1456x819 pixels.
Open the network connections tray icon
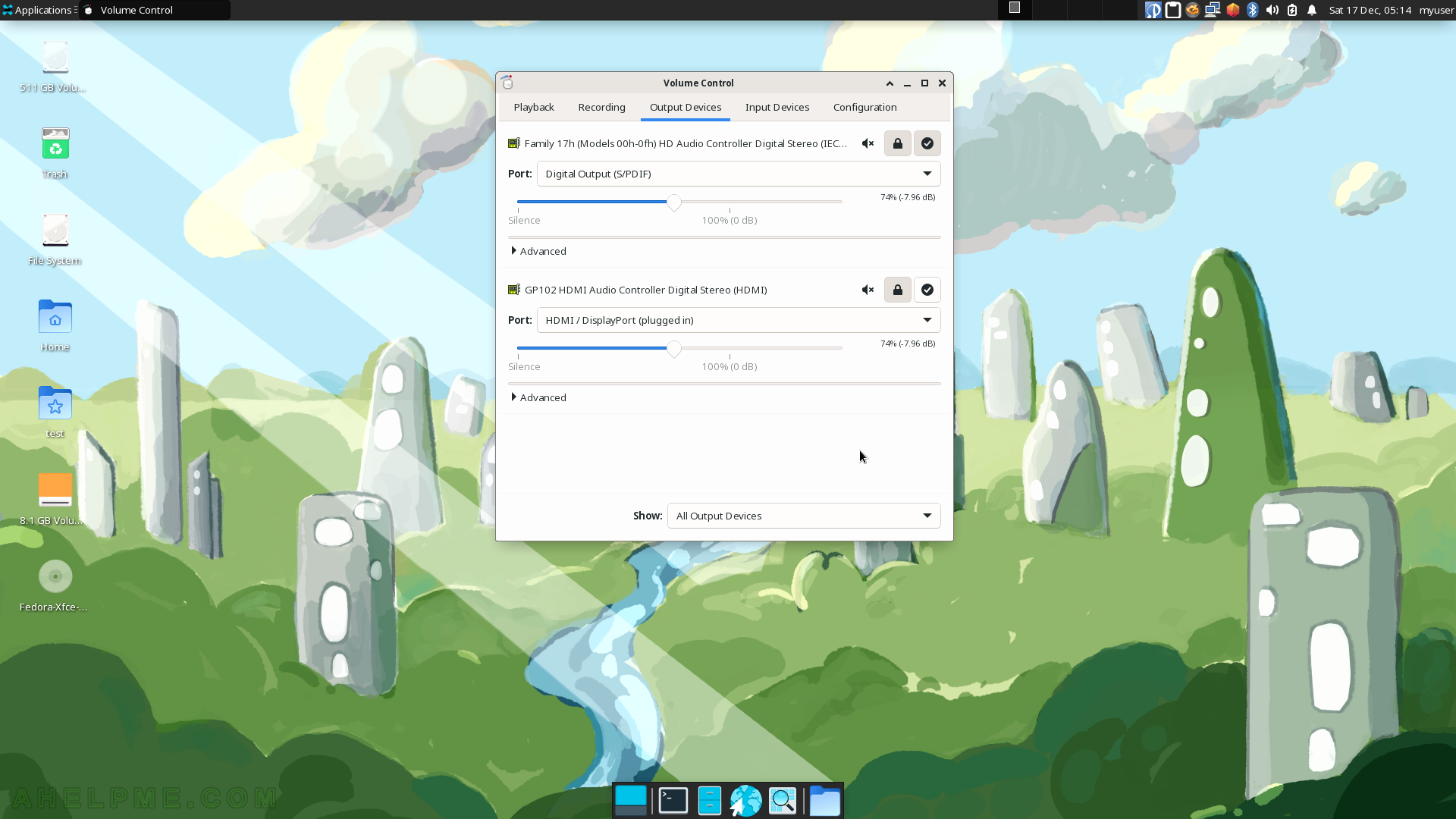pyautogui.click(x=1213, y=10)
